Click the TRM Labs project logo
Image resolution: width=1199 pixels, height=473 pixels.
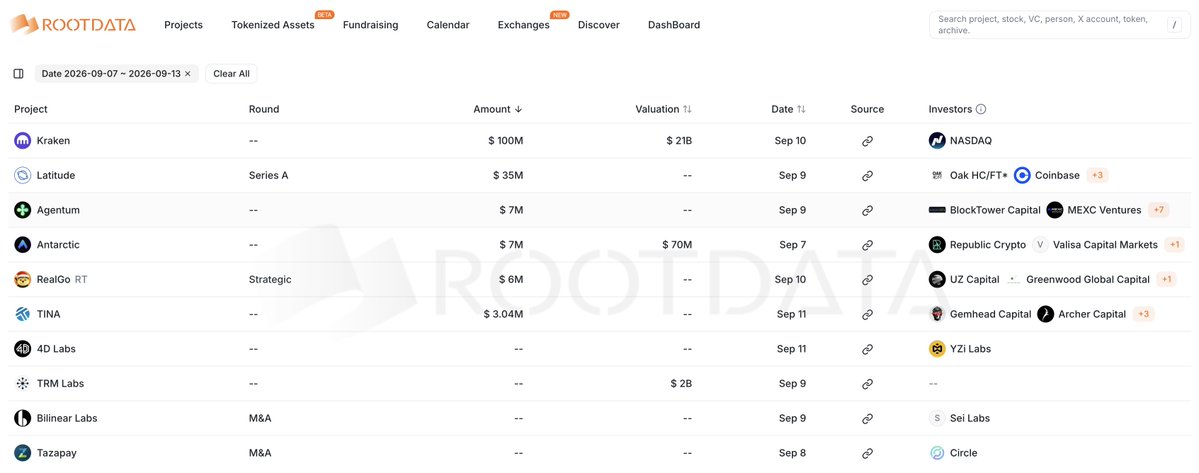coord(23,384)
